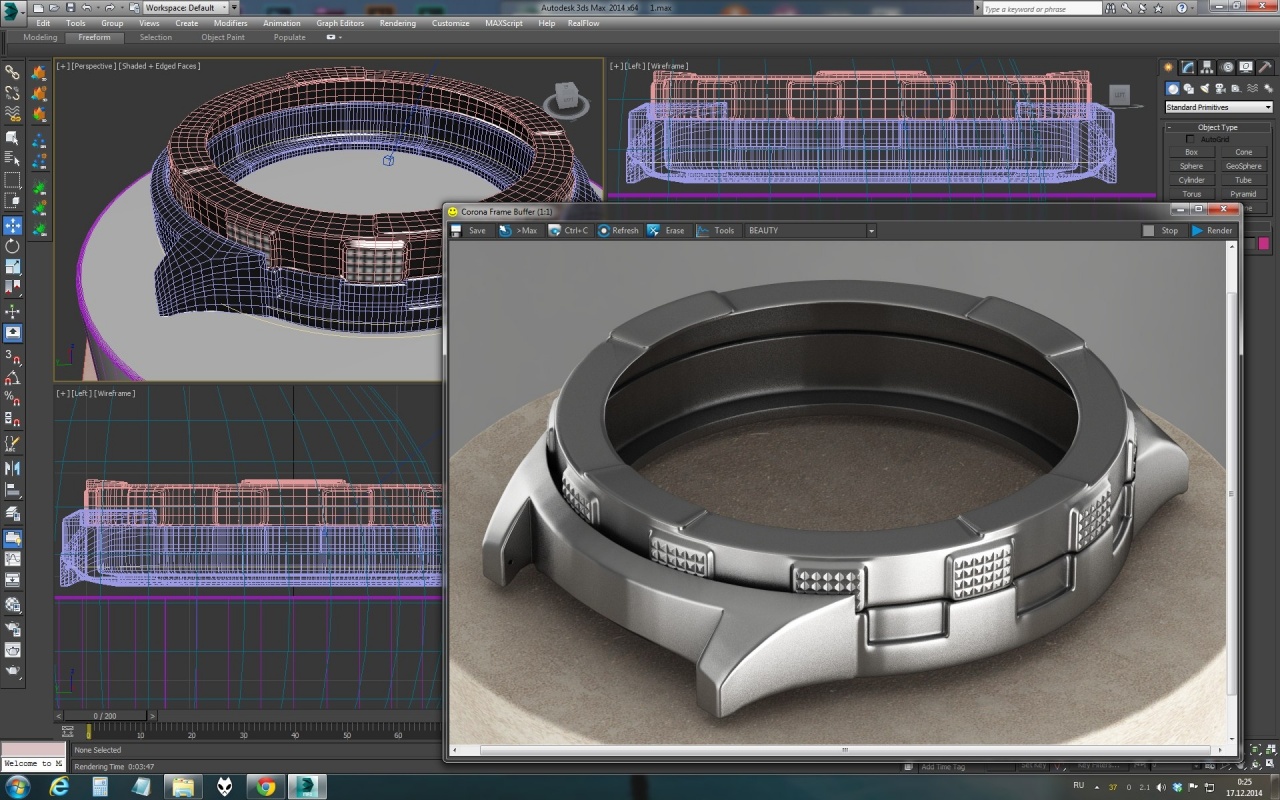Switch to the Object Paint ribbon tab
The height and width of the screenshot is (800, 1280).
coord(222,37)
